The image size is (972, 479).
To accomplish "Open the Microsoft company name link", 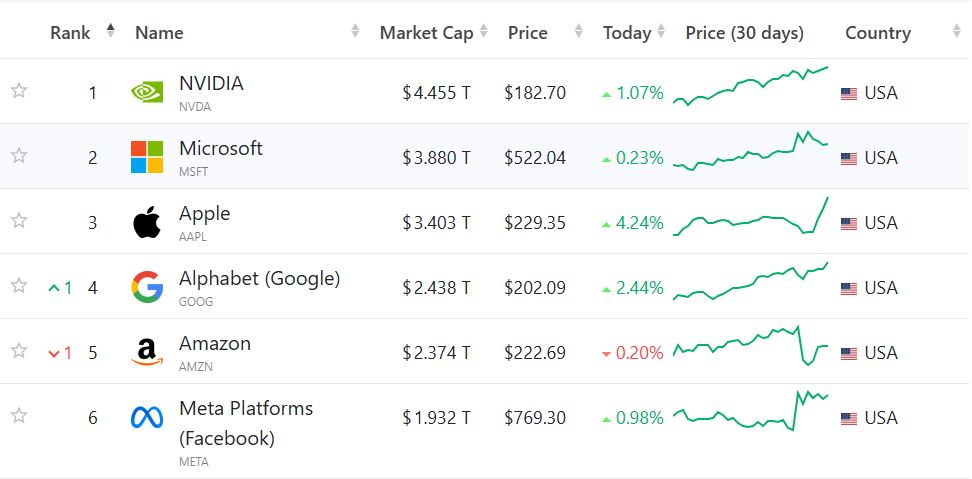I will click(x=220, y=148).
